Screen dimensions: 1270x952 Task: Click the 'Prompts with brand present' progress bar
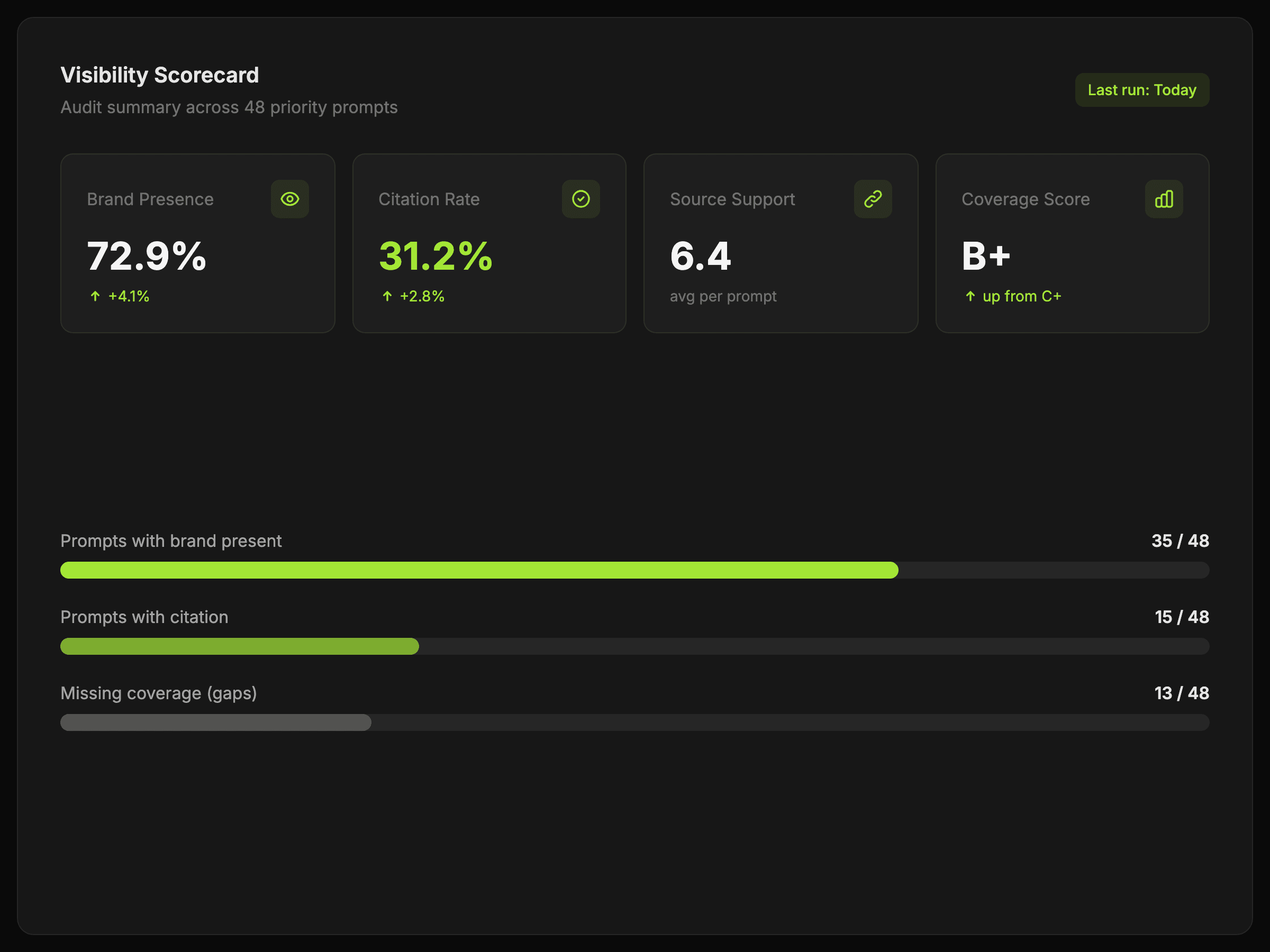634,570
